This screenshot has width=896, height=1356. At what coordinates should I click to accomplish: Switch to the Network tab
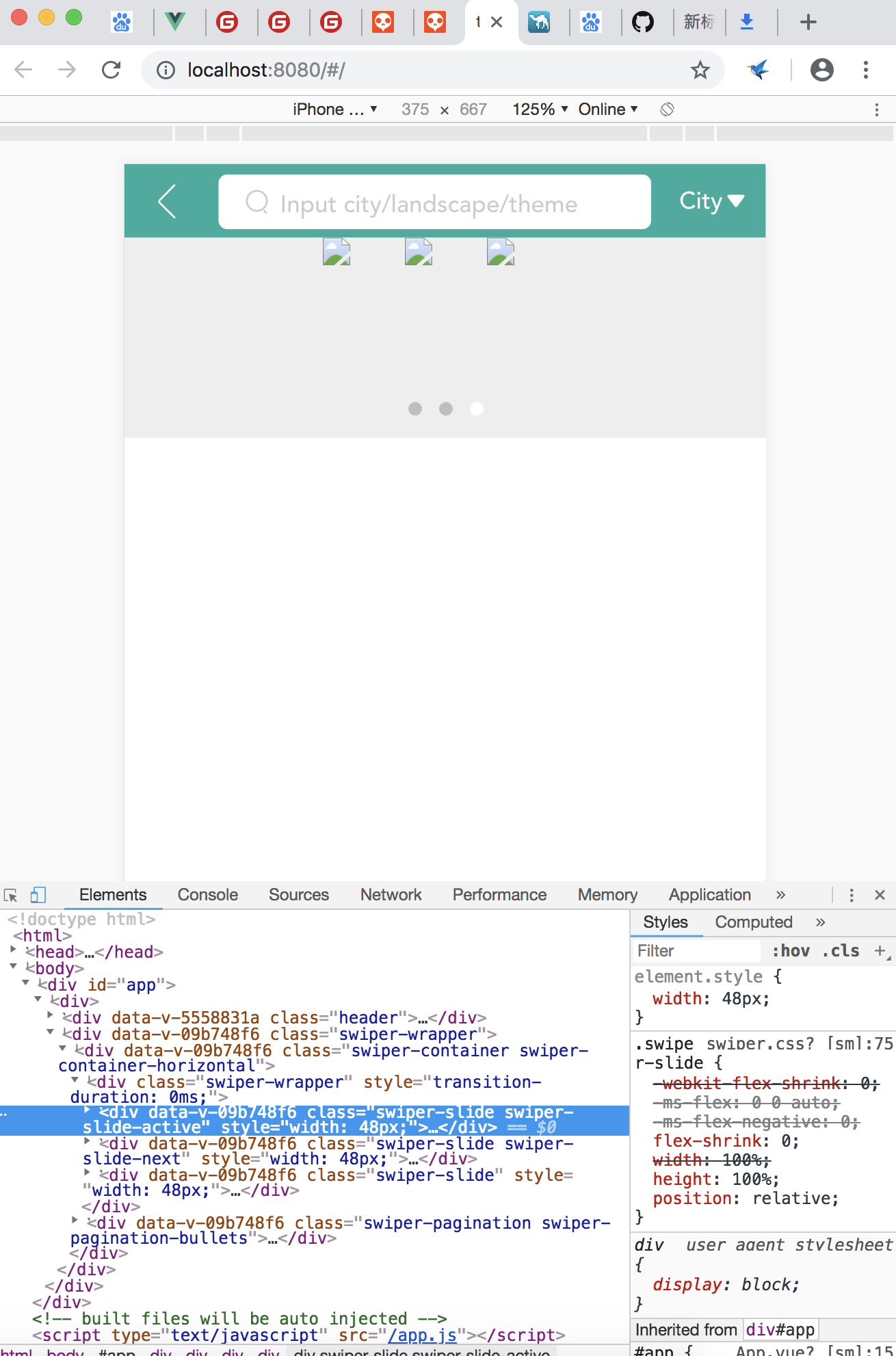391,895
